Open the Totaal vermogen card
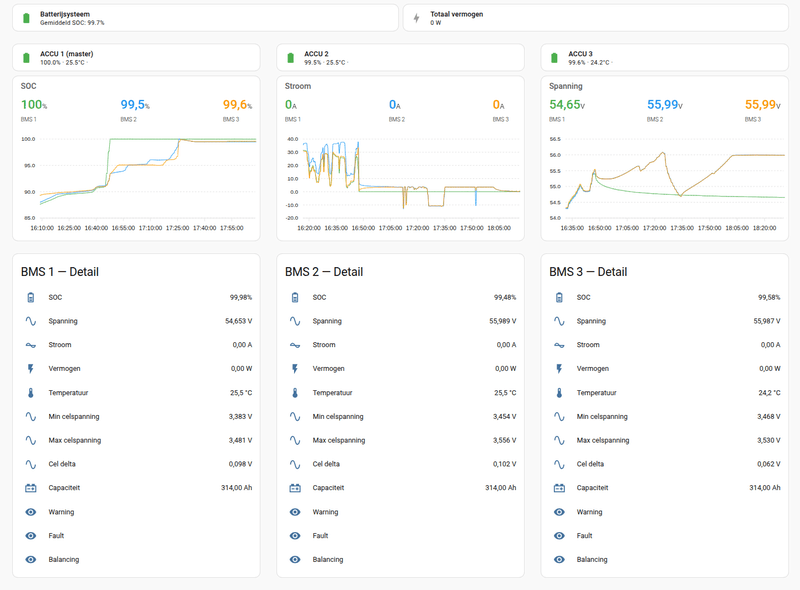Viewport: 800px width, 590px height. 596,18
